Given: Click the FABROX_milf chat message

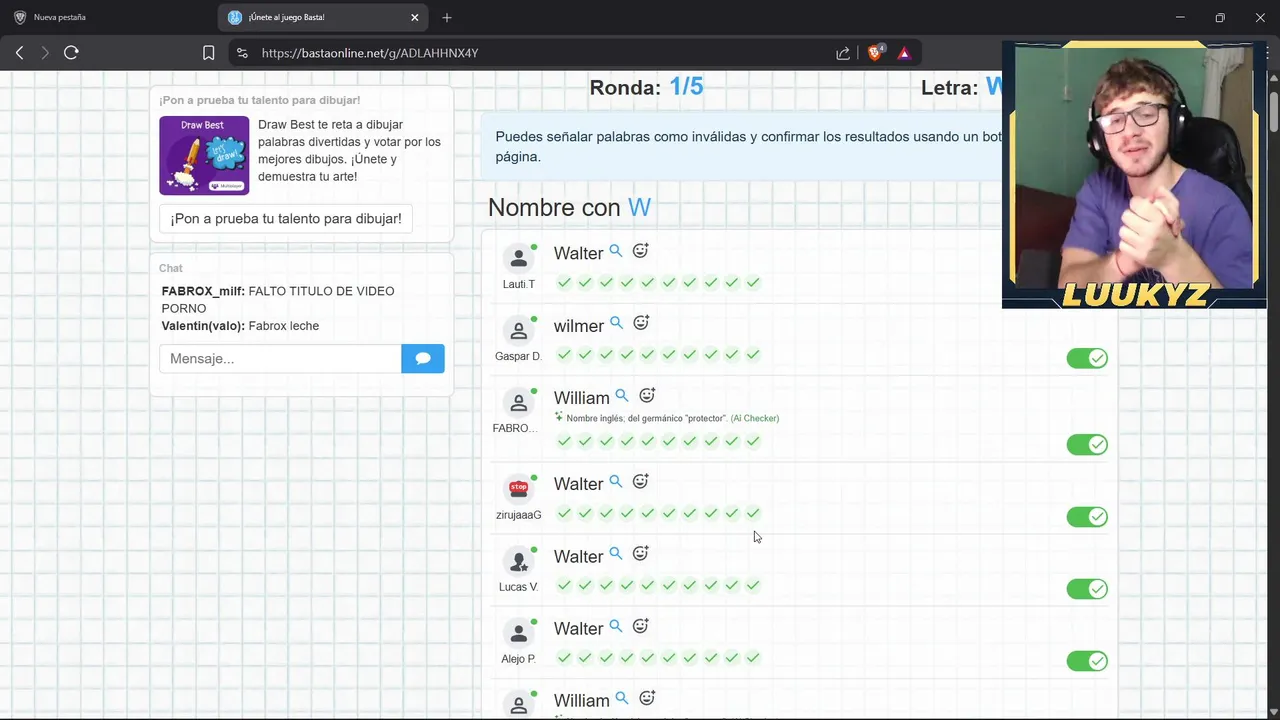Looking at the screenshot, I should click(x=278, y=299).
